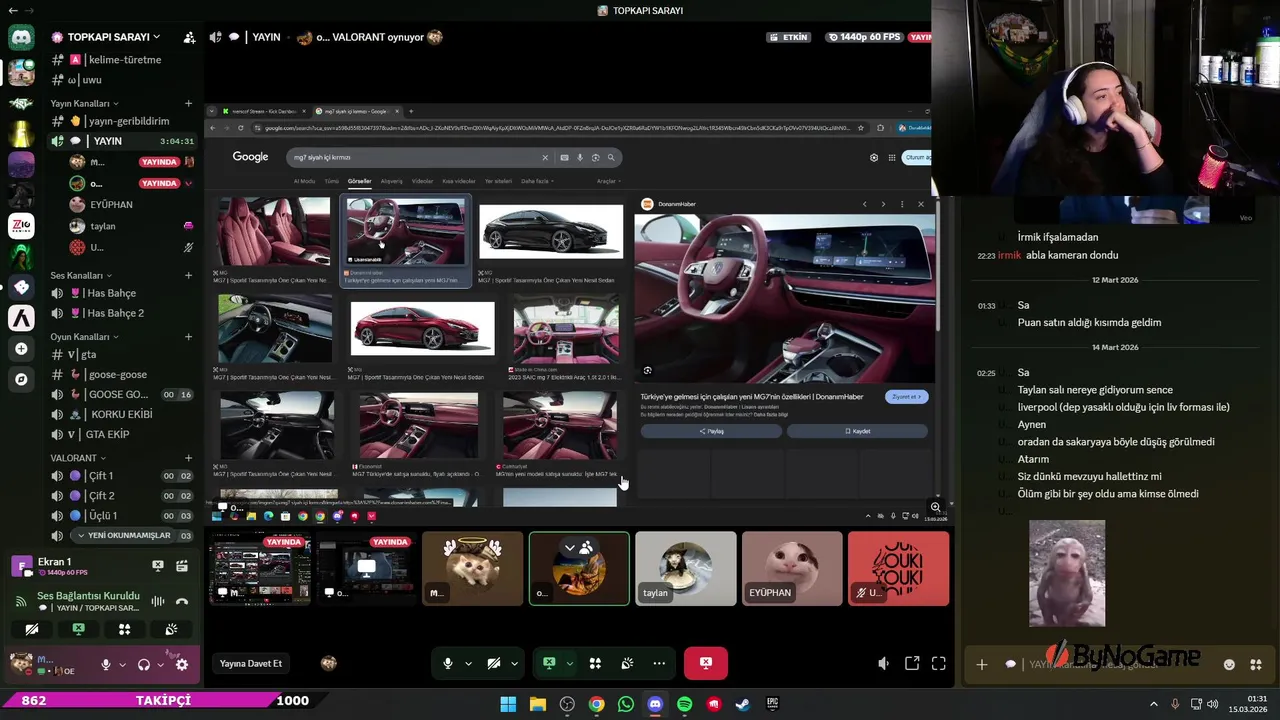Open the ZIO Gaming server icon
This screenshot has width=1280, height=720.
coord(21,226)
